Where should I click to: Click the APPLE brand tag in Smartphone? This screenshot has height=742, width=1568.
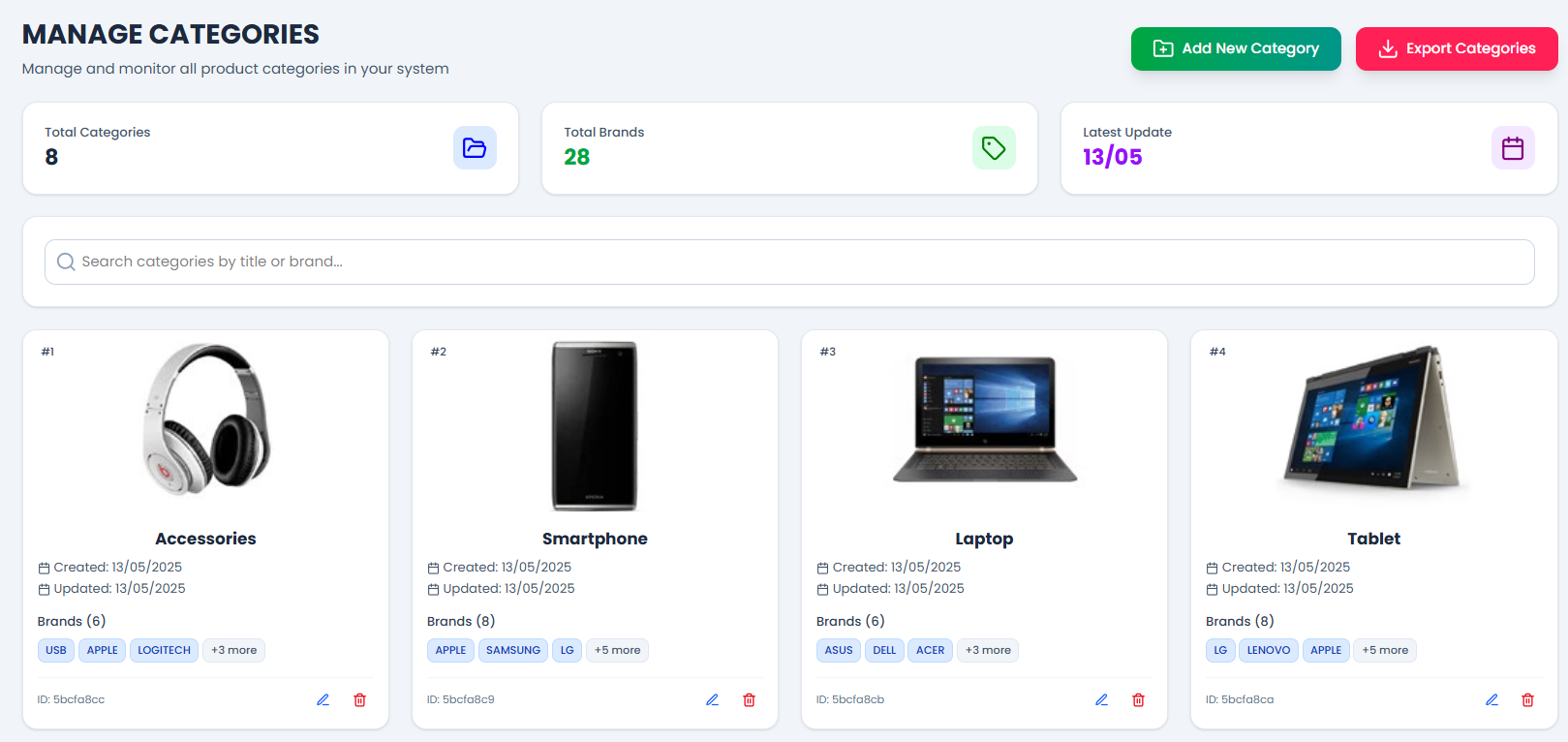pyautogui.click(x=451, y=650)
